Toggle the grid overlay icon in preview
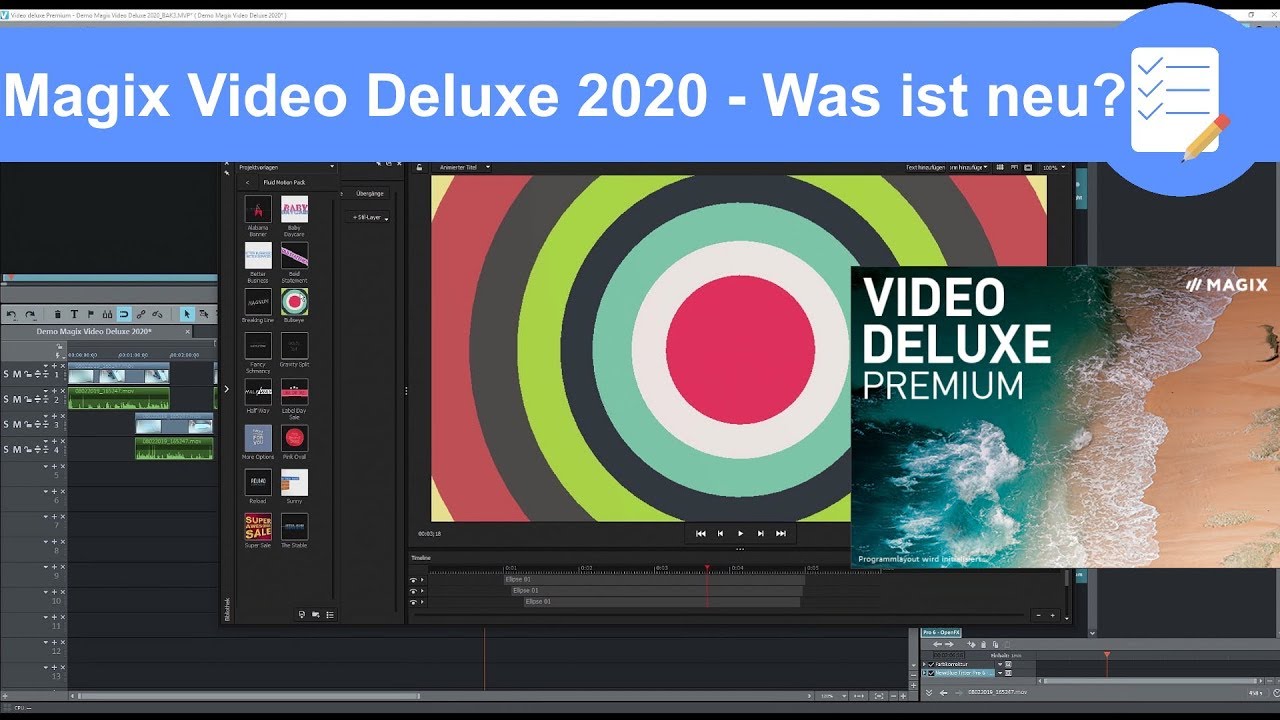This screenshot has height=720, width=1280. (x=1000, y=167)
